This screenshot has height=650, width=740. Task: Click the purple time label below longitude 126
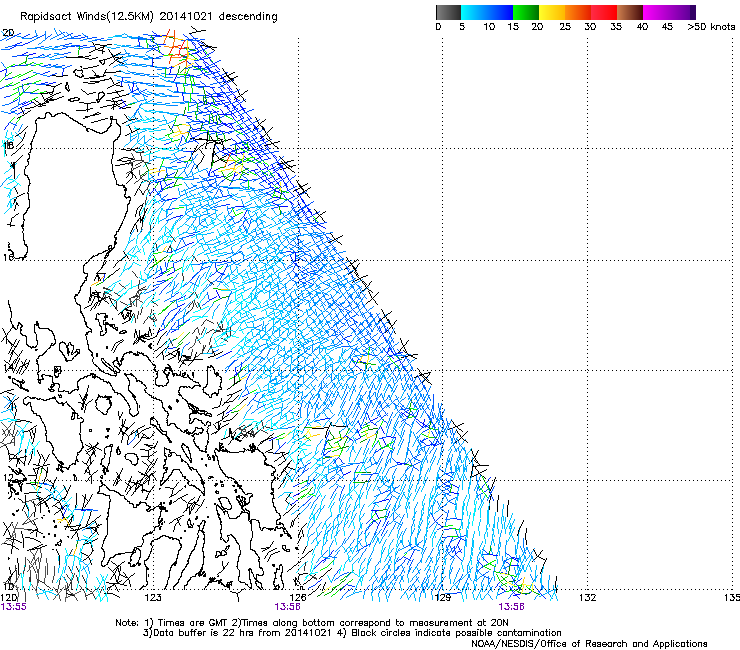pos(287,607)
